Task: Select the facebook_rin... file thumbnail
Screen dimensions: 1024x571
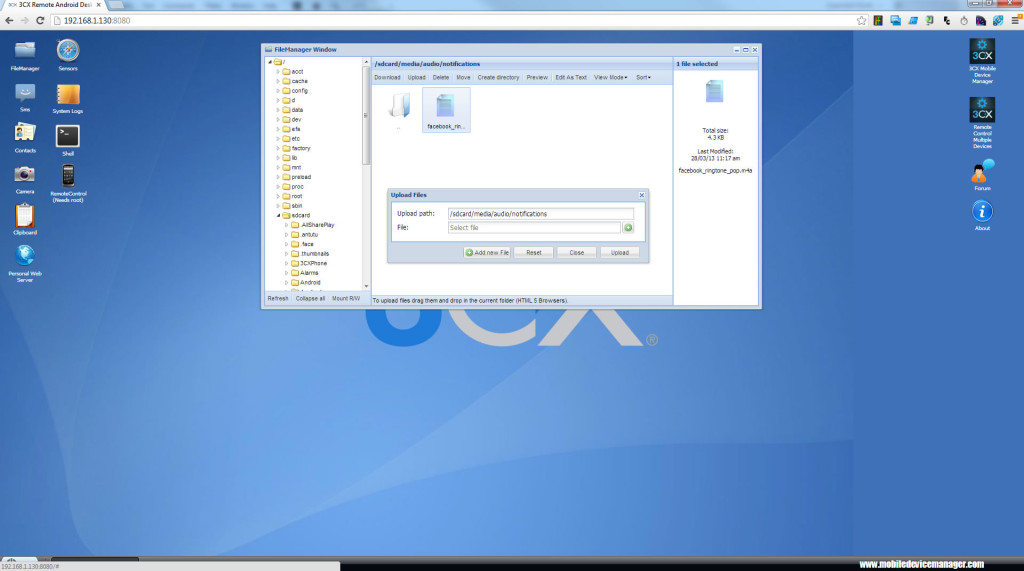Action: [x=446, y=110]
